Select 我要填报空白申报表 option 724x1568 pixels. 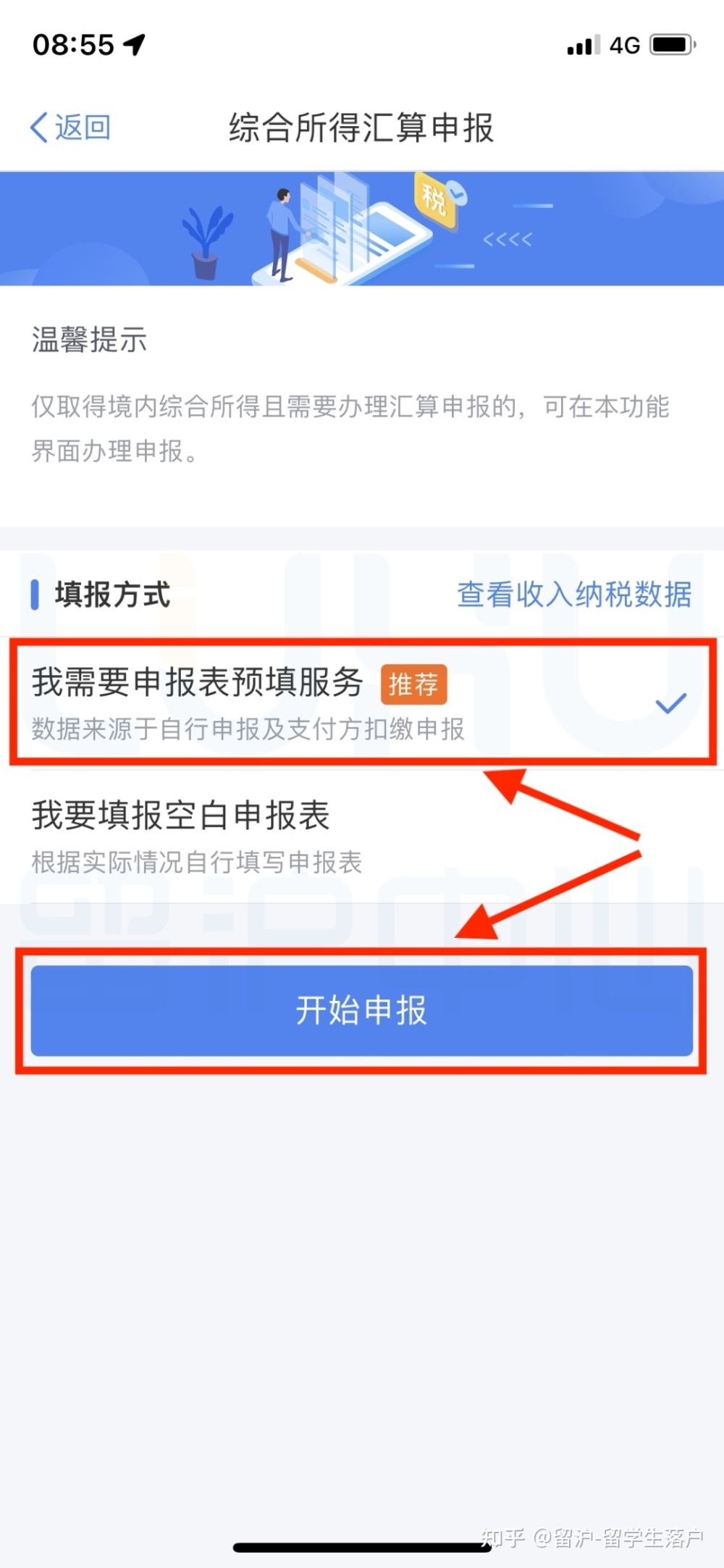pos(362,836)
